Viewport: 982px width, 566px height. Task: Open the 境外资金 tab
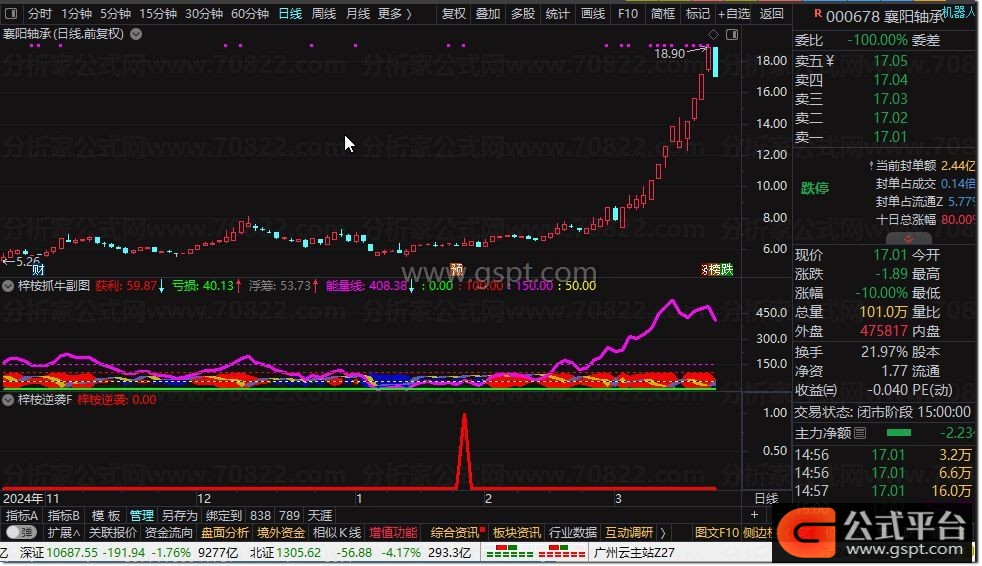281,533
